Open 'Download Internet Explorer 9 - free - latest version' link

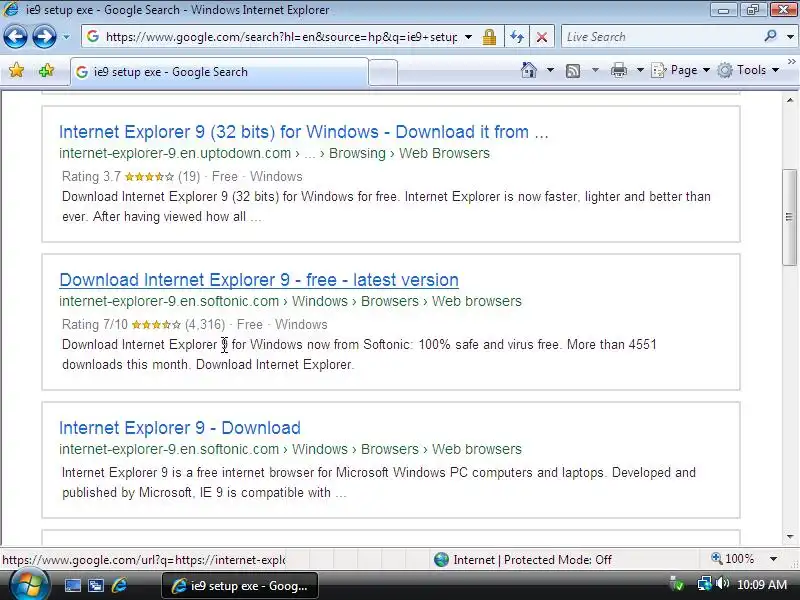259,280
